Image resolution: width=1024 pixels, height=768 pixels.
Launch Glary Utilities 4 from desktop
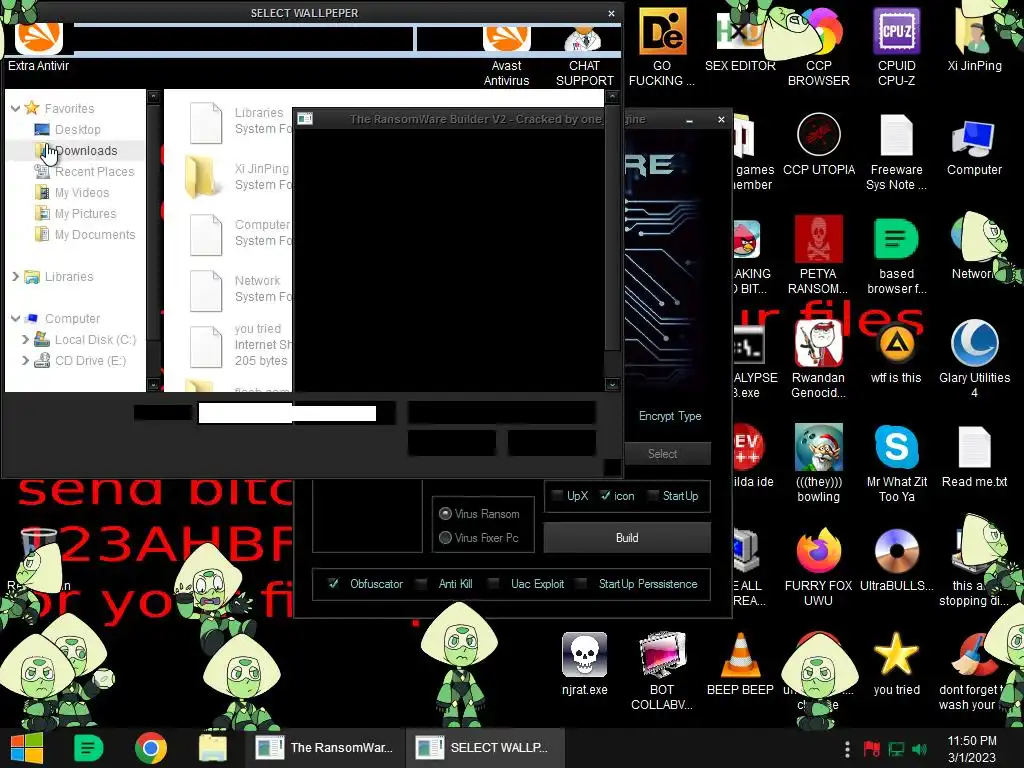coord(974,359)
